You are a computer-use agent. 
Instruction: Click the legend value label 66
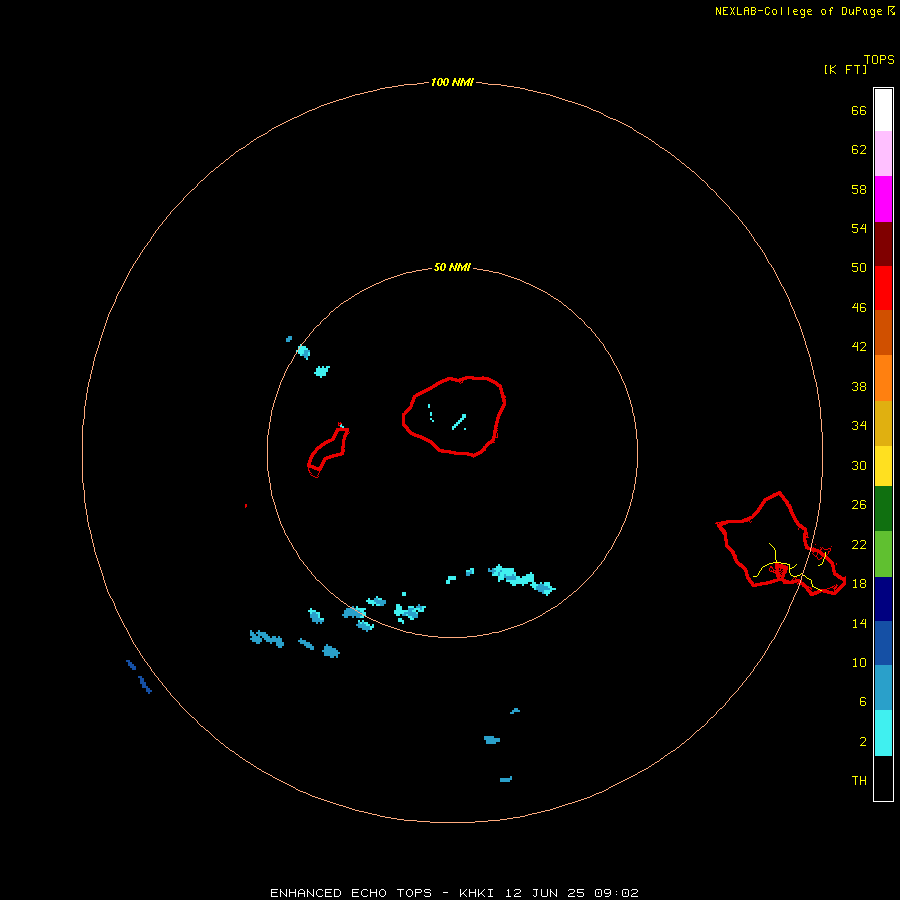pyautogui.click(x=859, y=111)
